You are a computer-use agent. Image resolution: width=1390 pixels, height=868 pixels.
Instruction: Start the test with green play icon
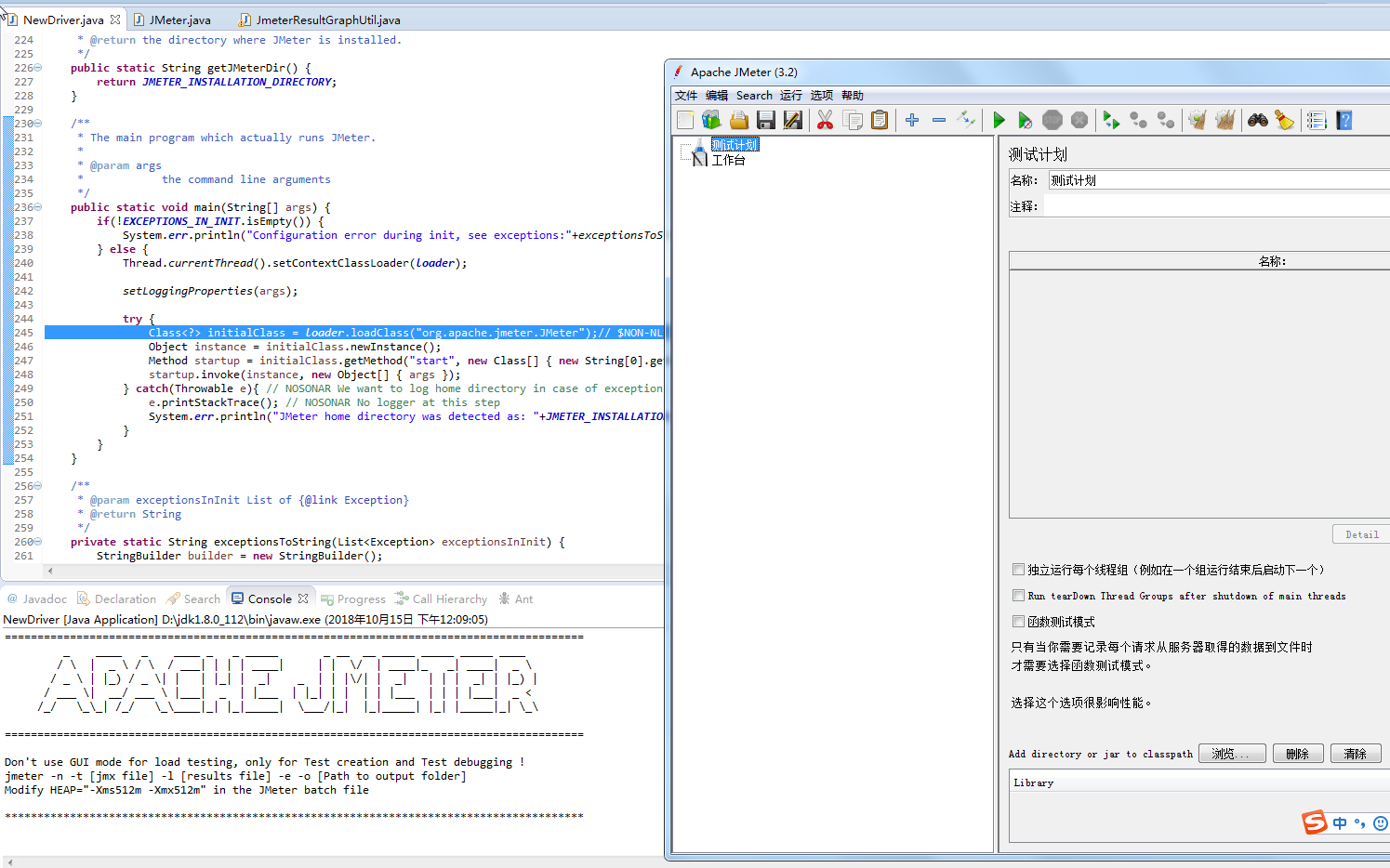(999, 120)
